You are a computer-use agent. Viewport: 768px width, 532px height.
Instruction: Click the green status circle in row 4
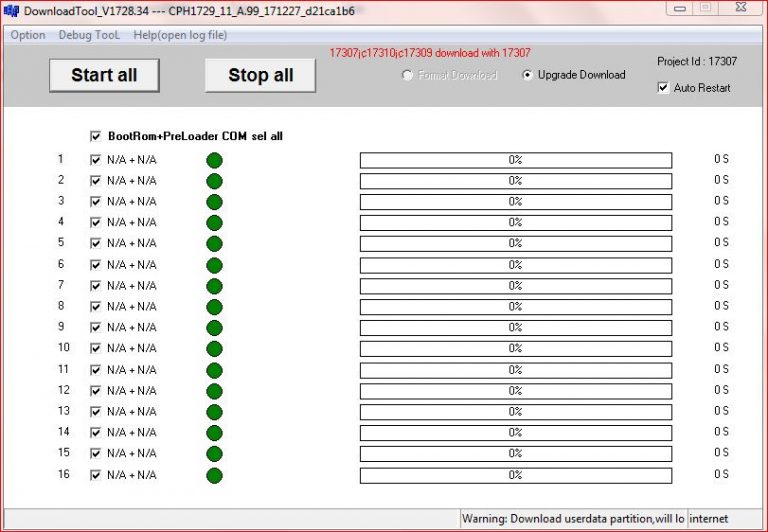[x=214, y=223]
